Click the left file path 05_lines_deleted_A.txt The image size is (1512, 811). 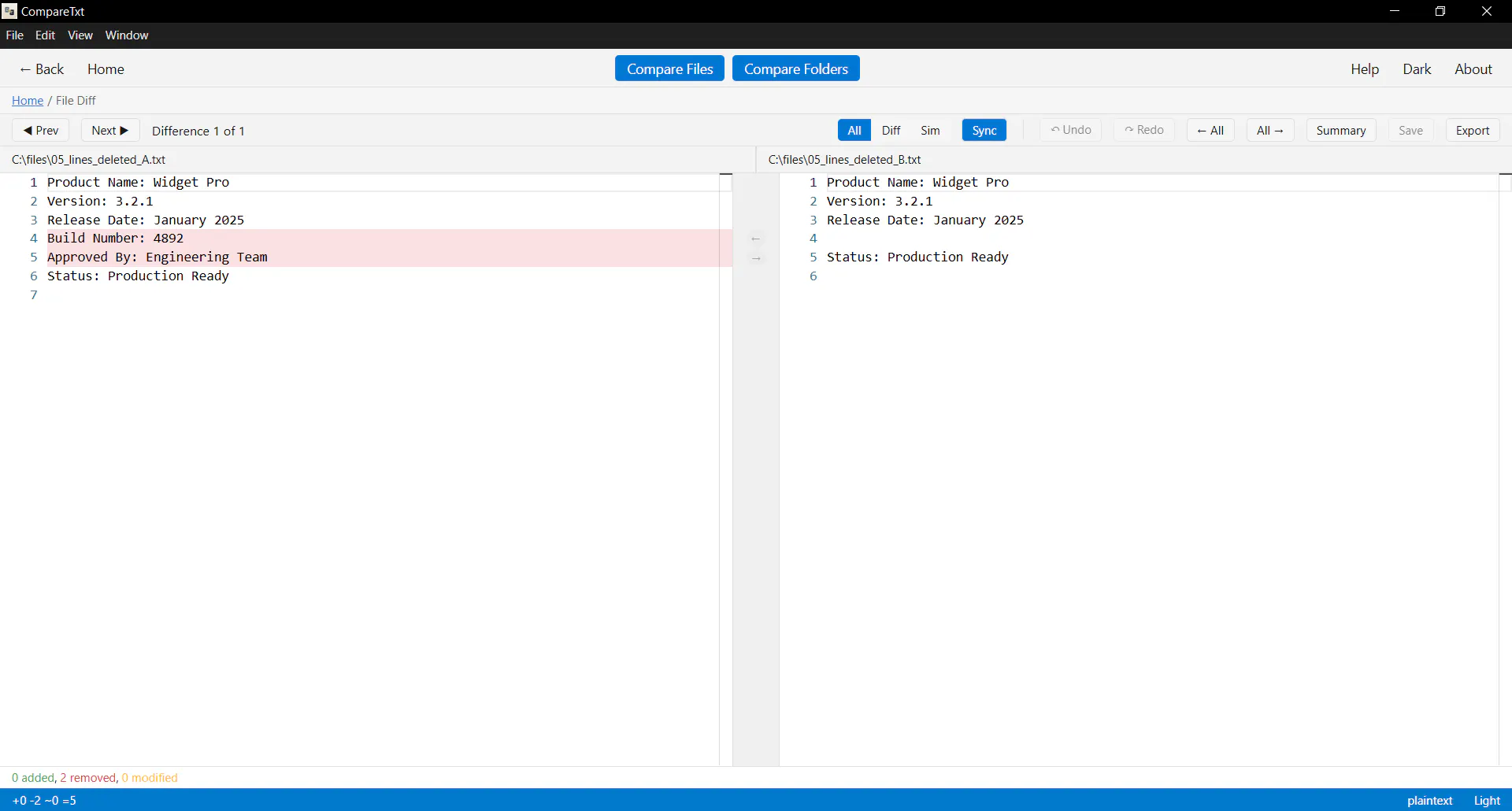(x=88, y=160)
